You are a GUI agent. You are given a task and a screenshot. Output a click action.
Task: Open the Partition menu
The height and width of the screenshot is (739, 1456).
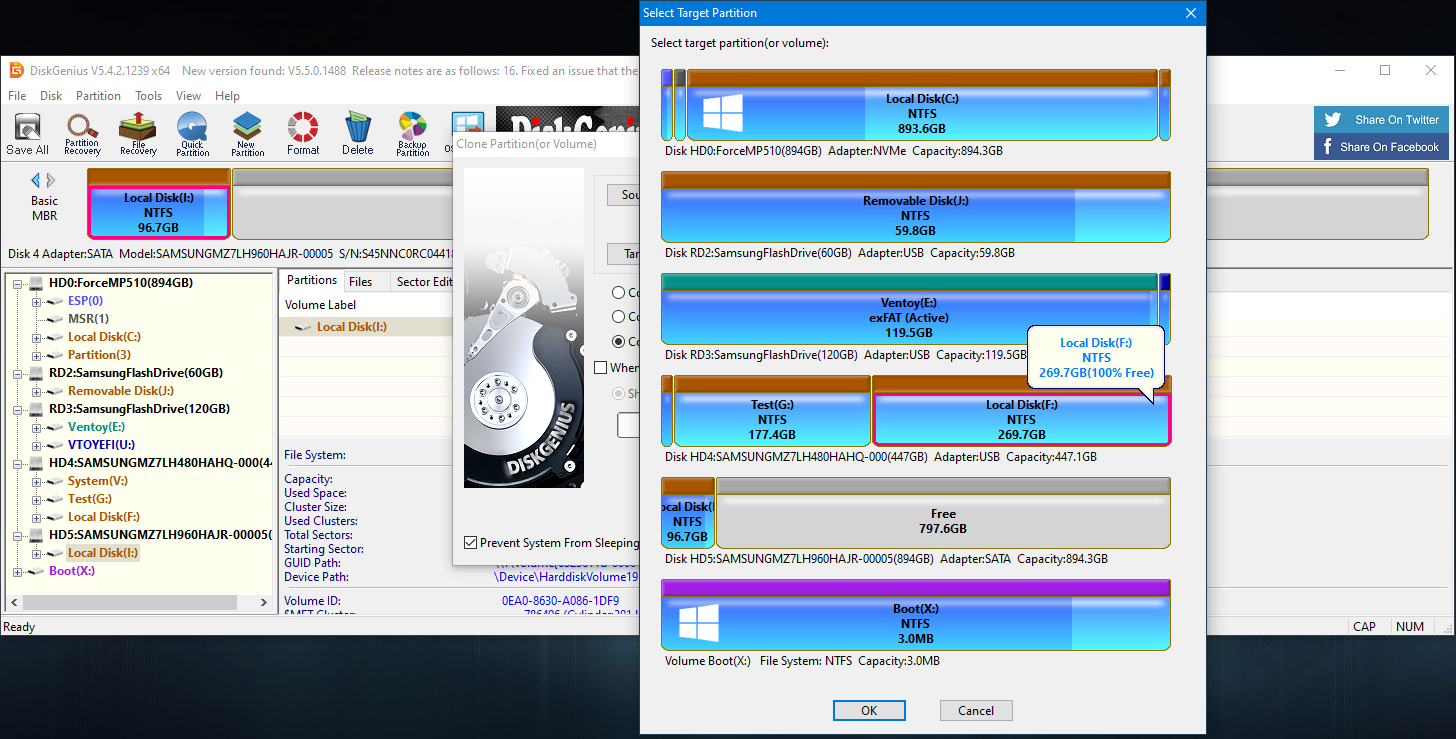[98, 96]
